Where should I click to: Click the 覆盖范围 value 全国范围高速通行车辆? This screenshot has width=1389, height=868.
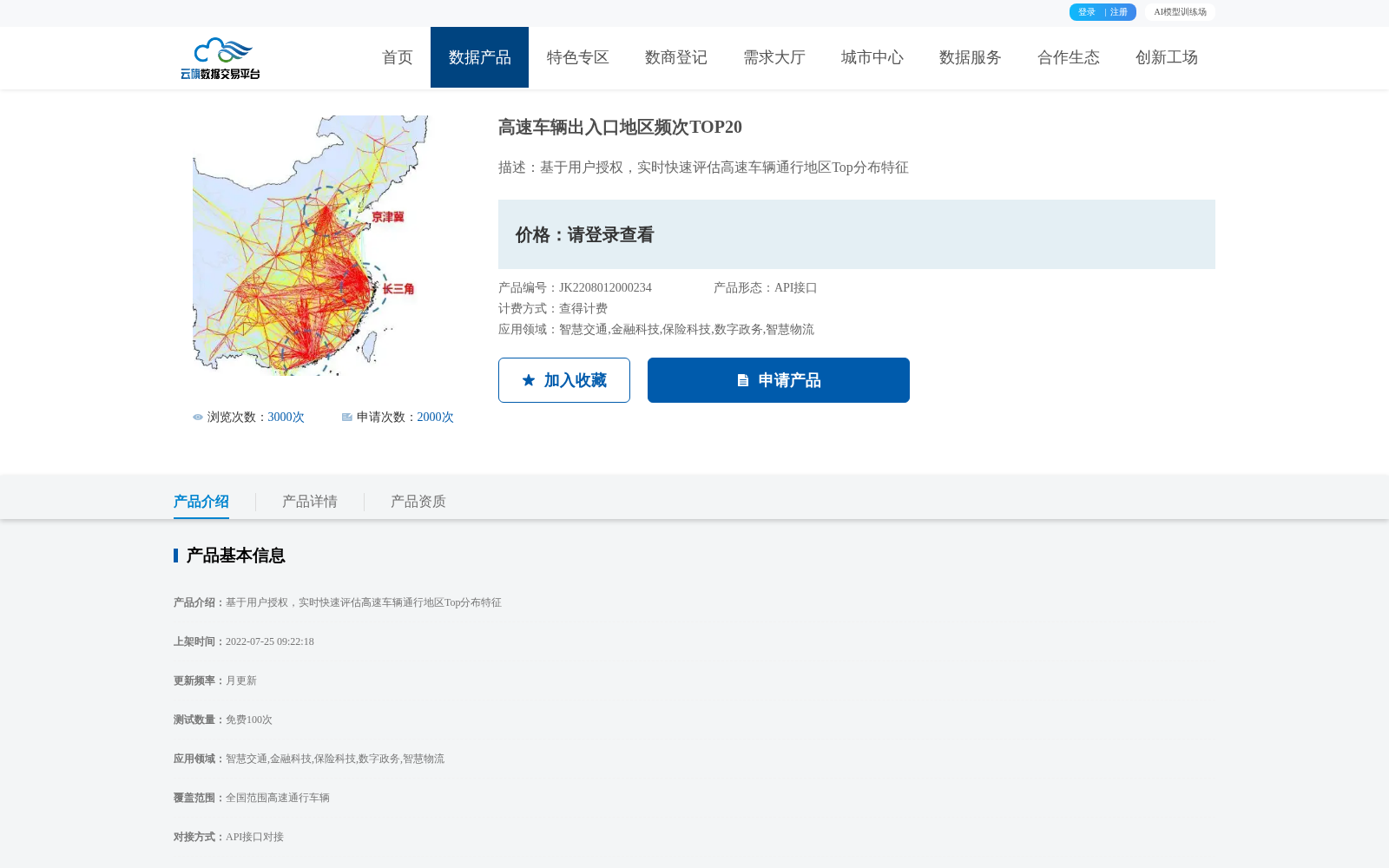[x=278, y=798]
